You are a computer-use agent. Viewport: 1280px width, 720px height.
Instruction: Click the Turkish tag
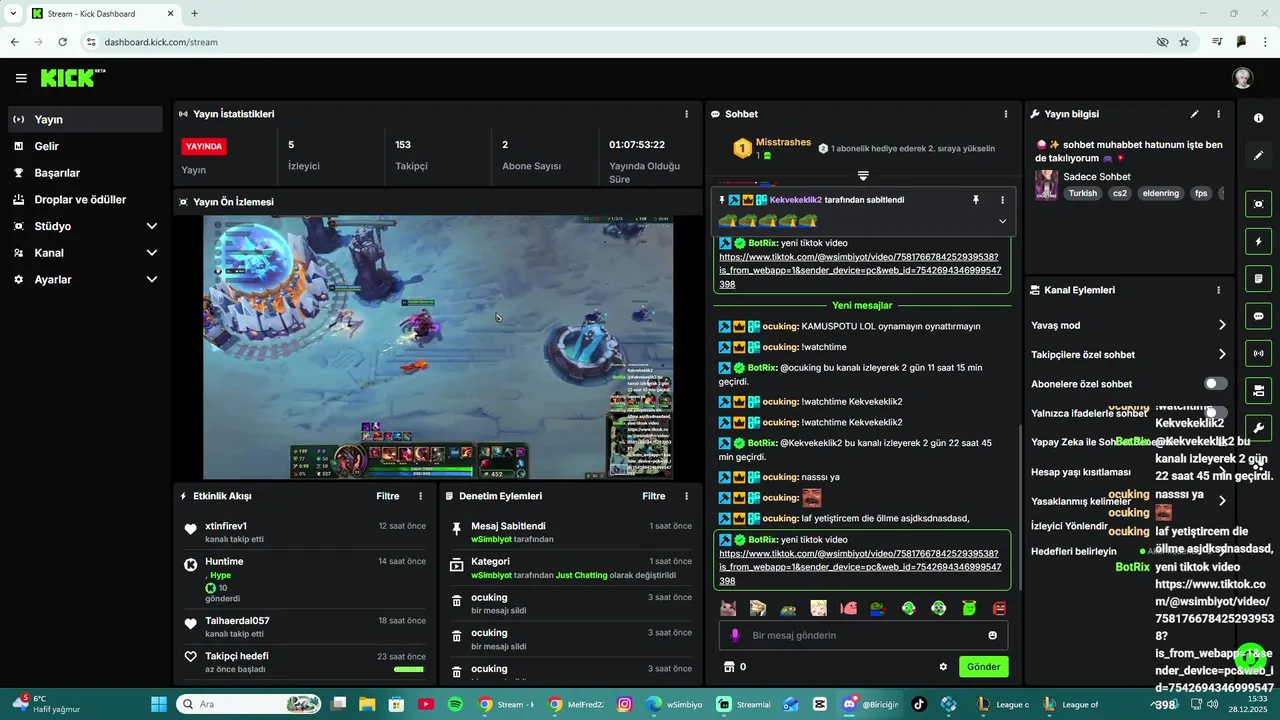[1082, 193]
